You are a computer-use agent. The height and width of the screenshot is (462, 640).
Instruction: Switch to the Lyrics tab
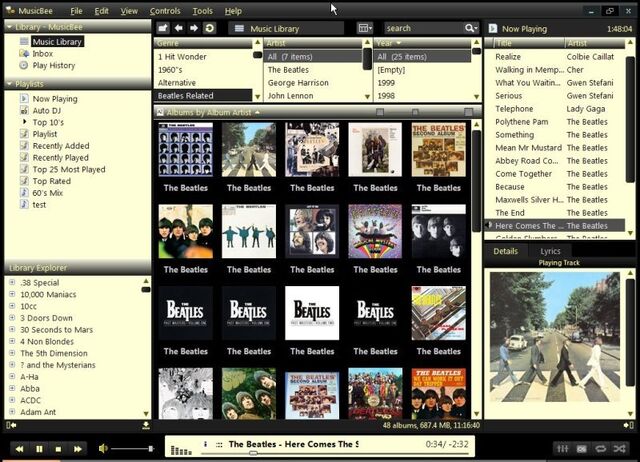click(x=550, y=251)
